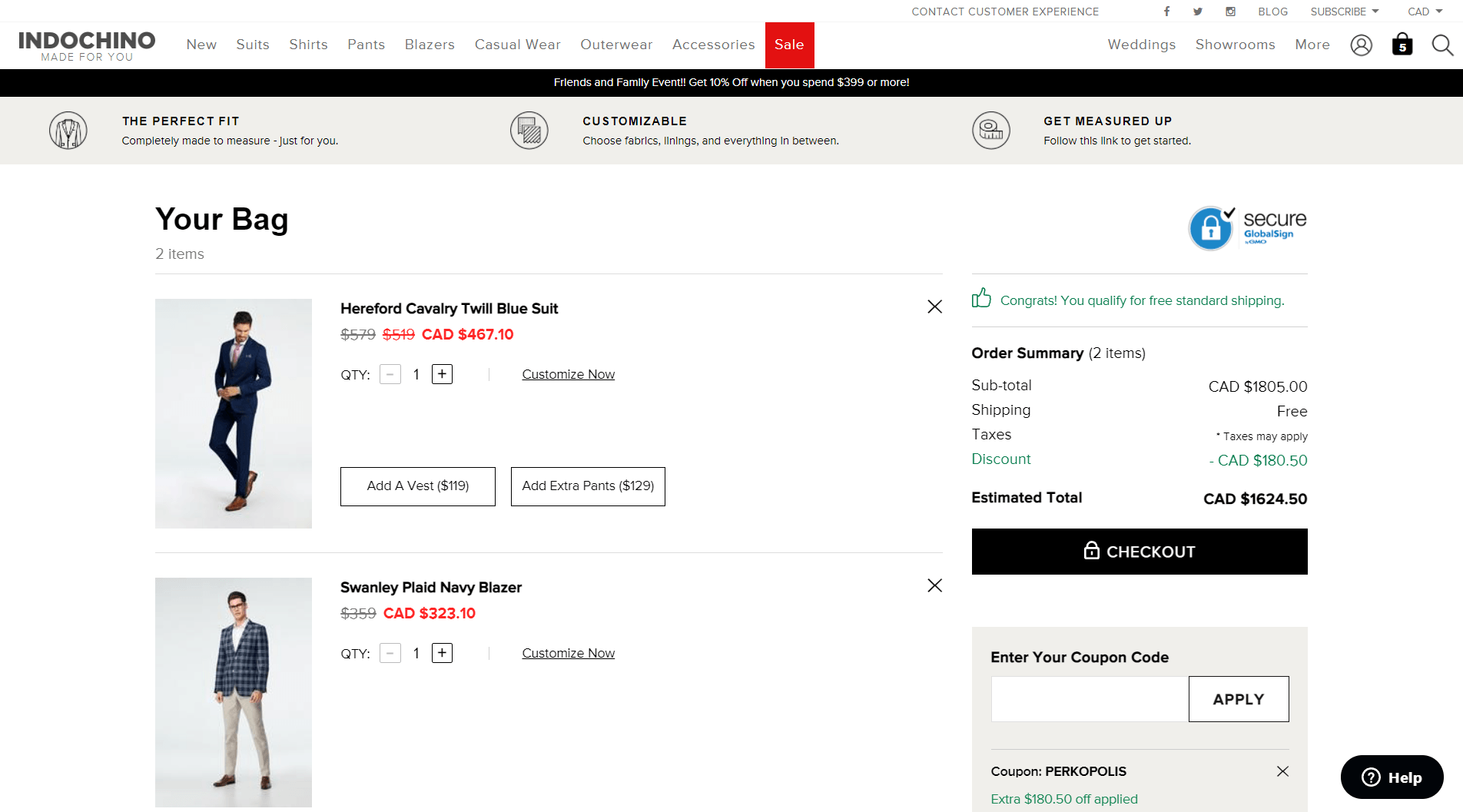Apply the coupon code
The image size is (1463, 812).
1238,699
